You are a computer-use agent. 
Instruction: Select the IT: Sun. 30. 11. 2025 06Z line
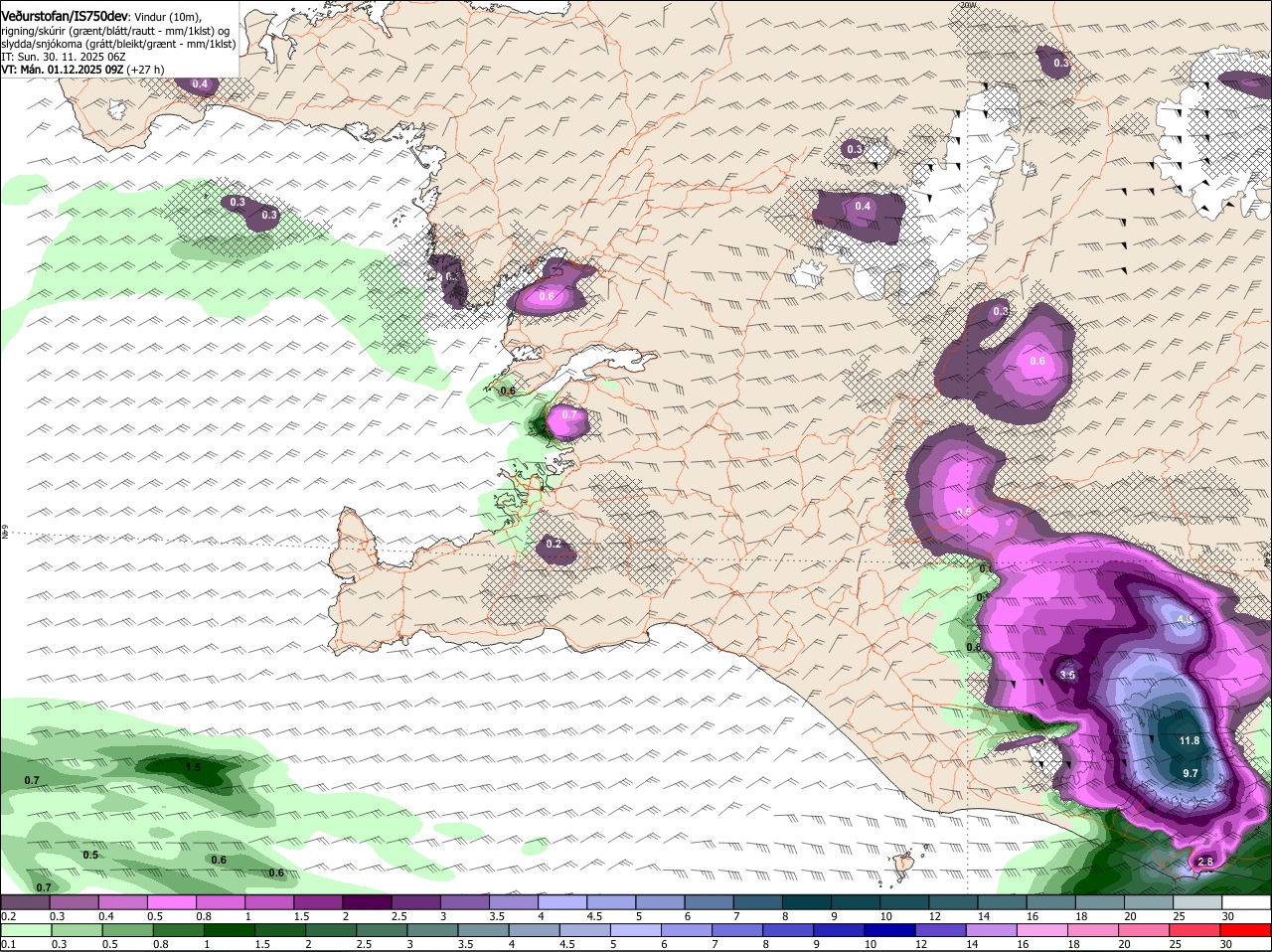64,57
